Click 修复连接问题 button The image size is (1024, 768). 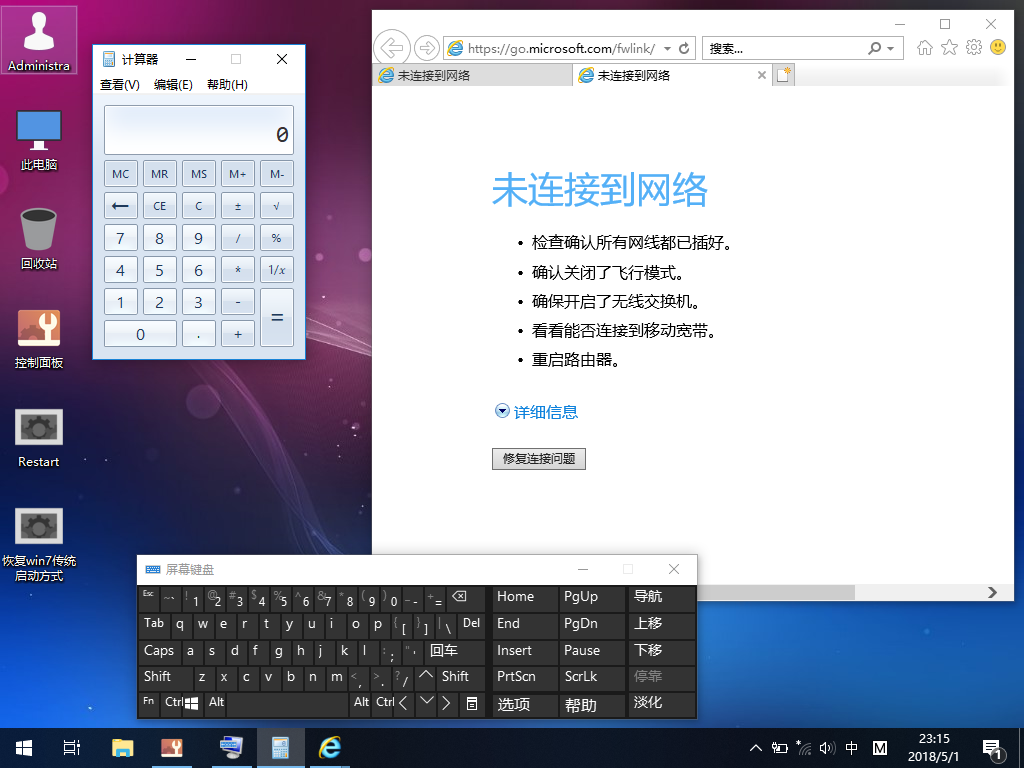(539, 459)
